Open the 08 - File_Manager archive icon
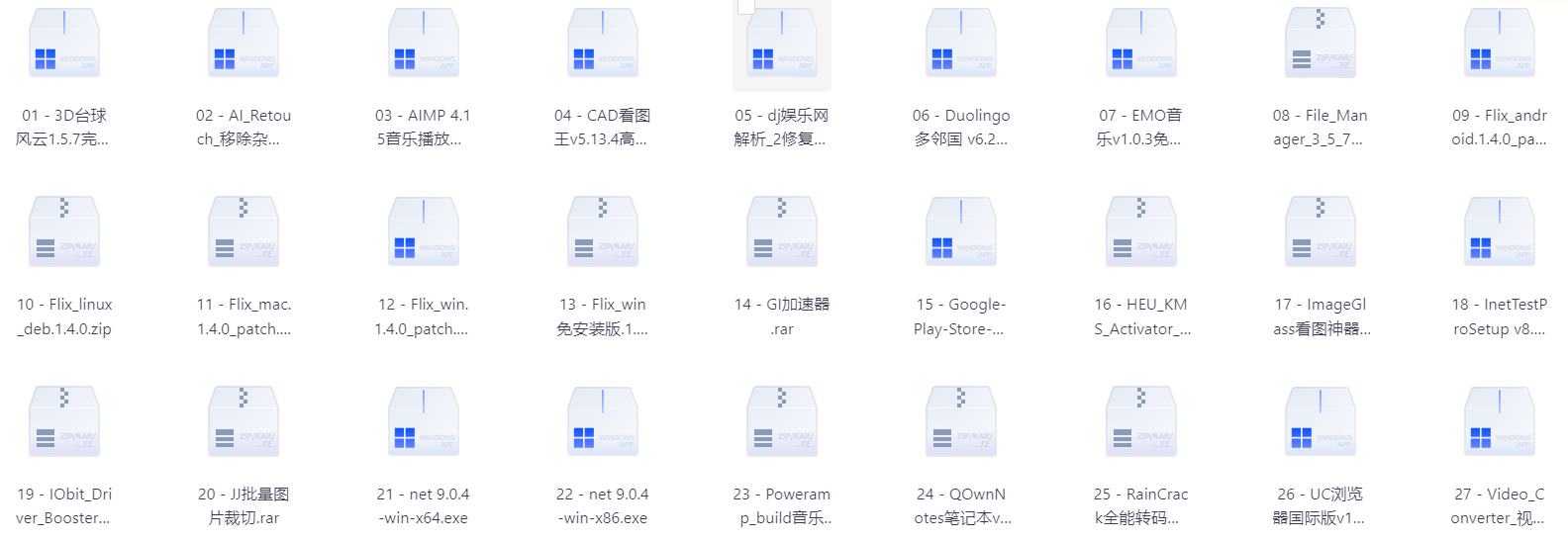 coord(1320,45)
